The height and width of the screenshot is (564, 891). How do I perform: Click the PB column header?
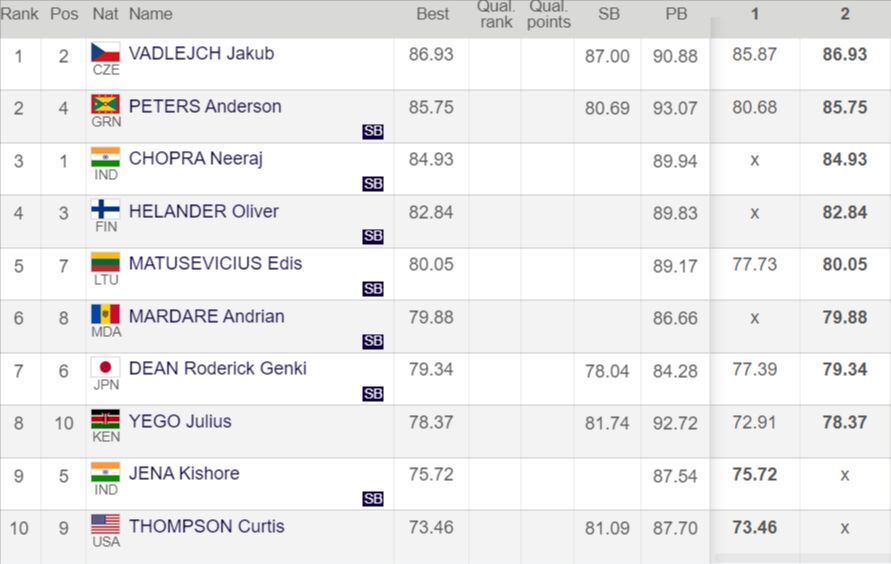676,14
